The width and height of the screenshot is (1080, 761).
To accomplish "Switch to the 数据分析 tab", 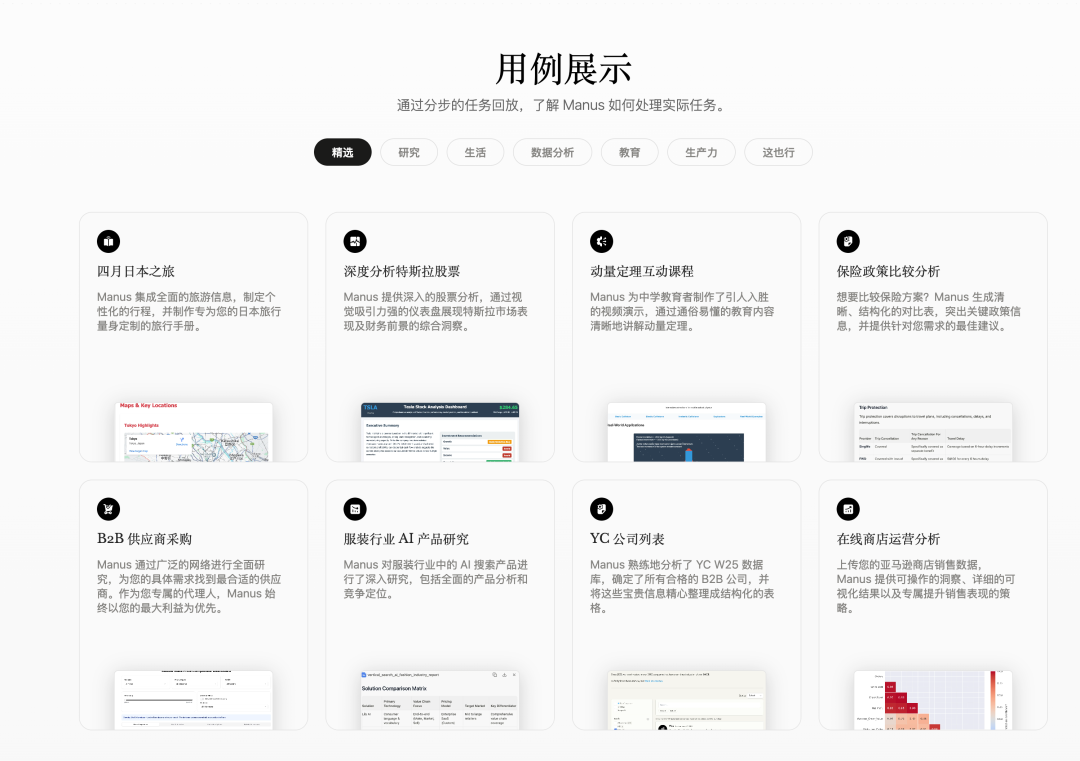I will click(552, 152).
